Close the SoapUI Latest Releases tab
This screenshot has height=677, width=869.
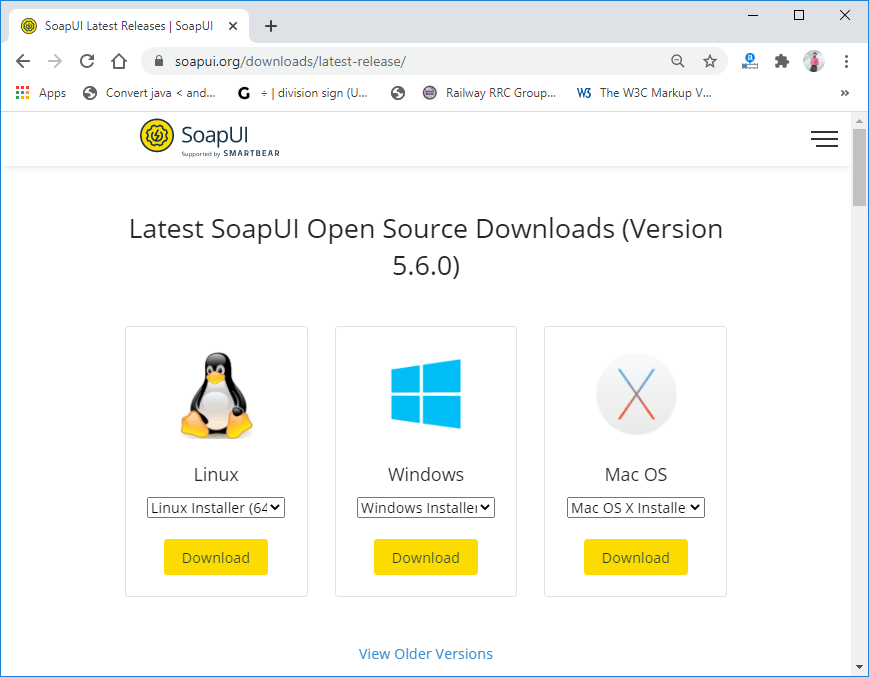tap(233, 26)
